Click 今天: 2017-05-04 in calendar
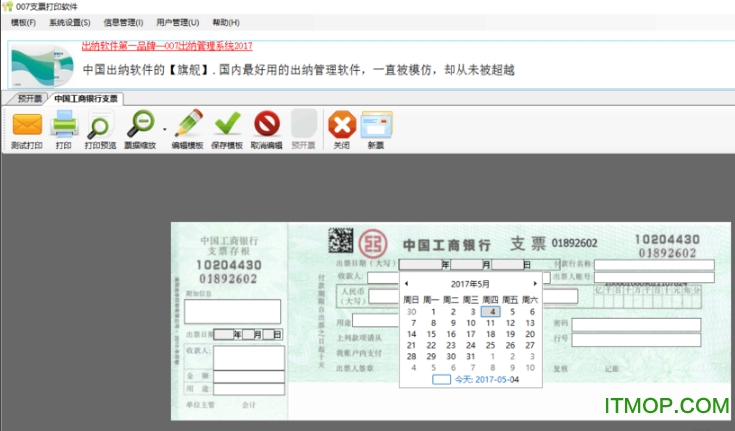The image size is (735, 431). pos(484,380)
